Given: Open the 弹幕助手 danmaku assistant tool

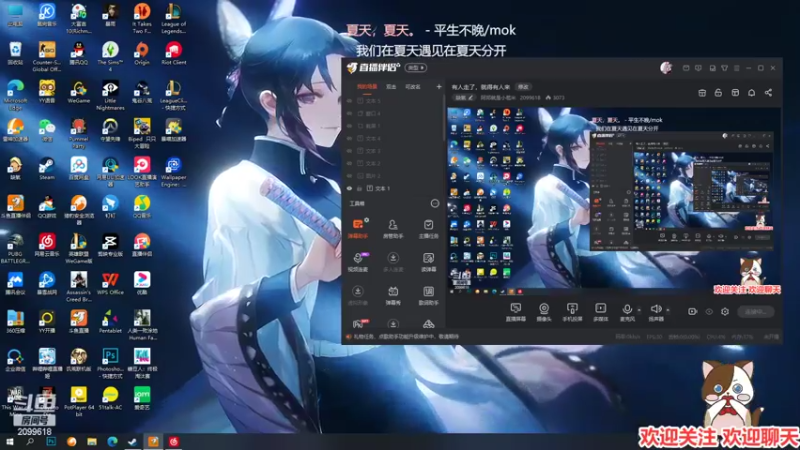Looking at the screenshot, I should [x=359, y=228].
